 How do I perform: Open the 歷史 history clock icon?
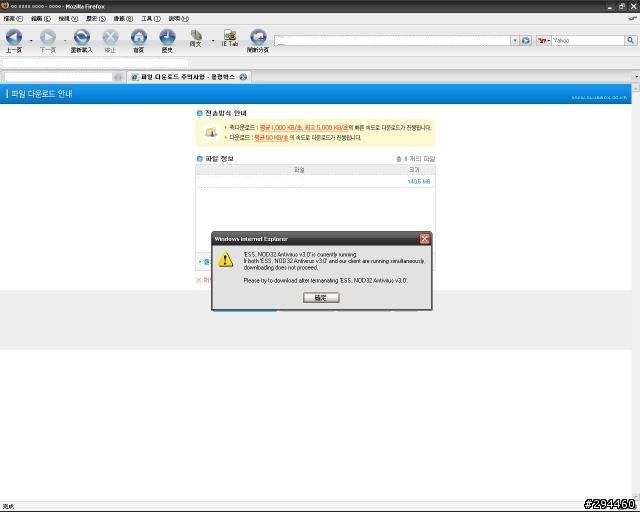pos(167,37)
